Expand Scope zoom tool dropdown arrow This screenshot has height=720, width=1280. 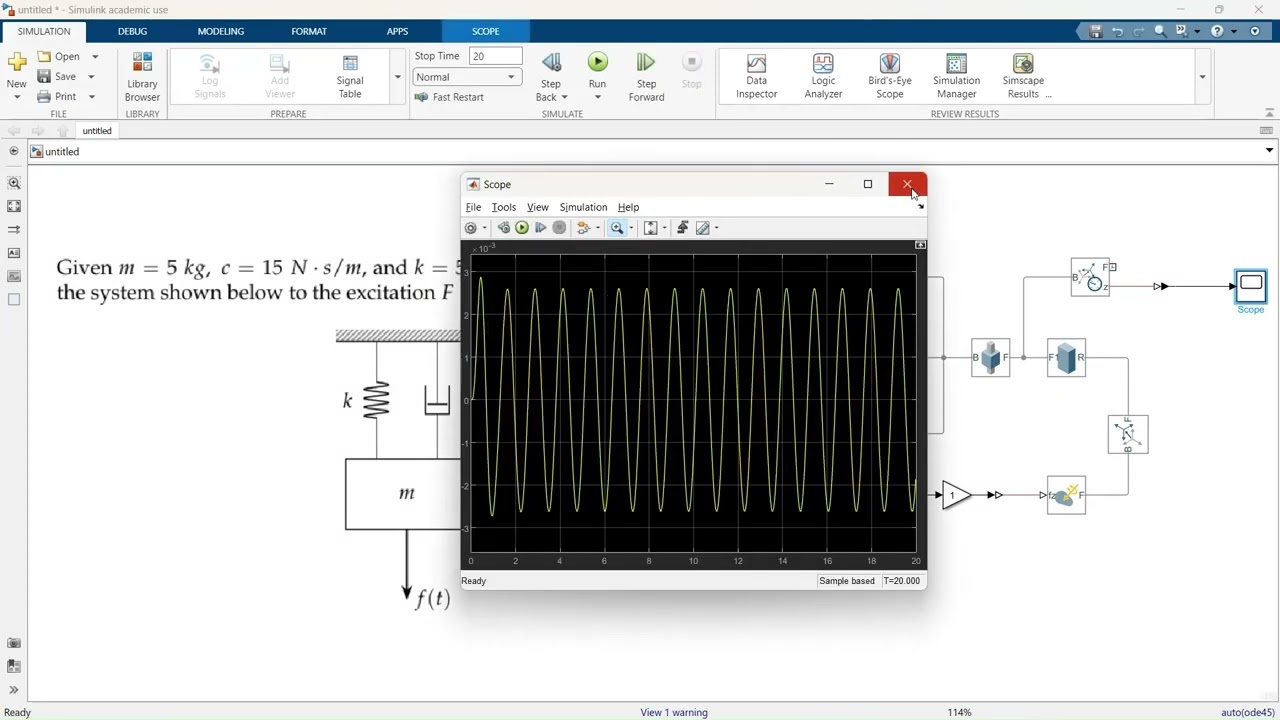tap(631, 228)
